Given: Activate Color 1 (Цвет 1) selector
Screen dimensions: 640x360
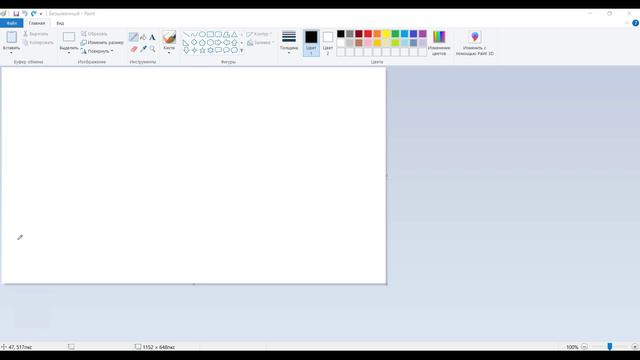Looking at the screenshot, I should (311, 42).
